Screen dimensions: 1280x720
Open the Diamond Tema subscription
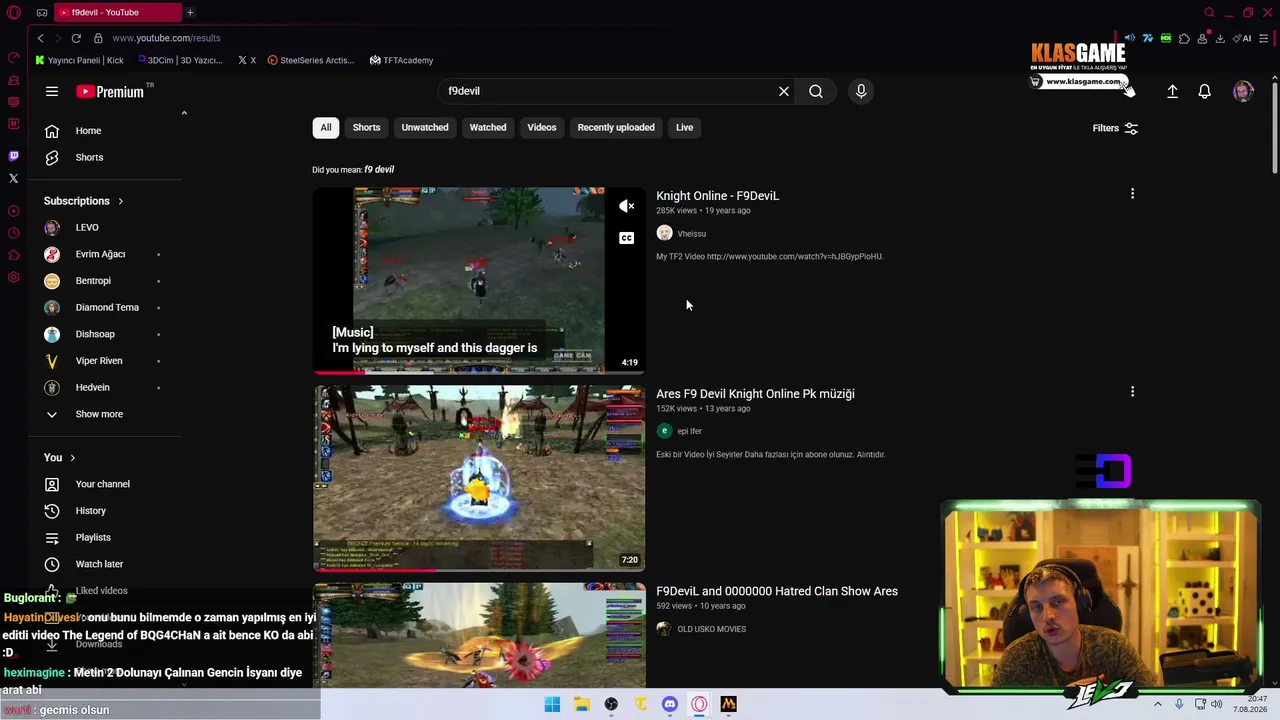click(105, 308)
